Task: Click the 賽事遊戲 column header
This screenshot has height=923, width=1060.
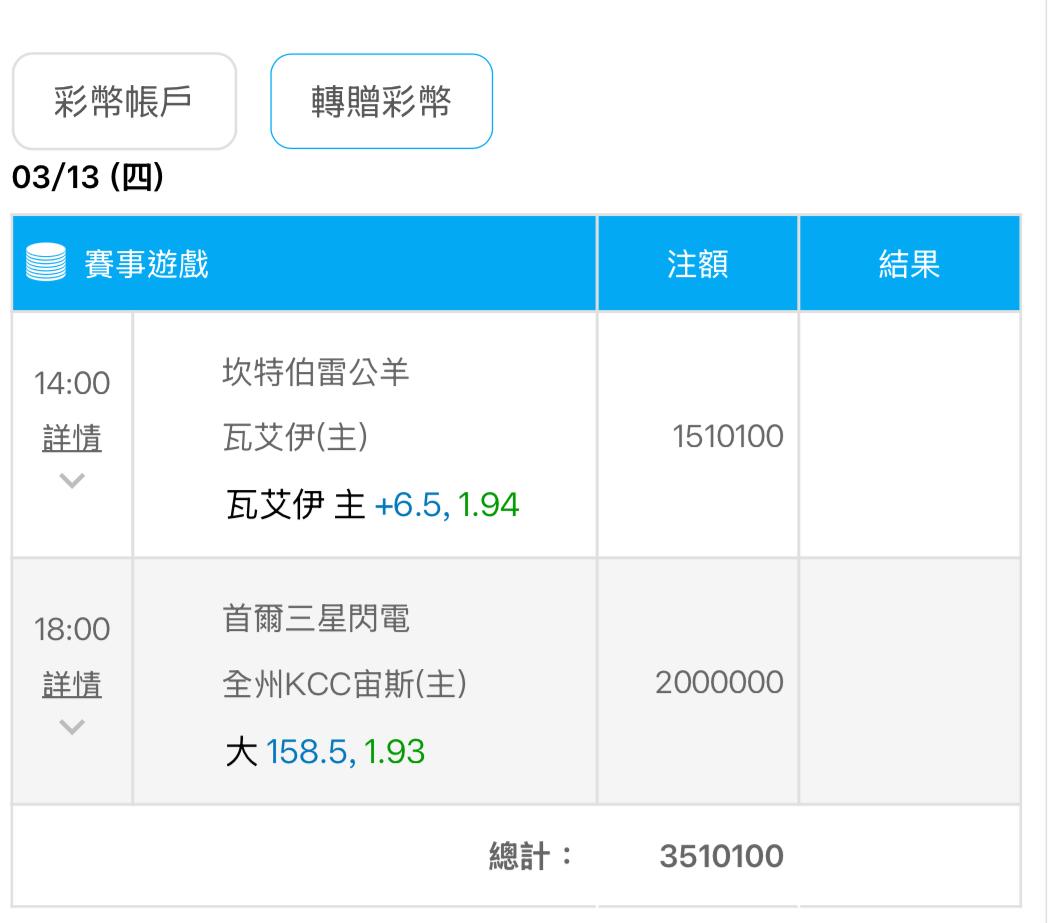Action: tap(304, 264)
